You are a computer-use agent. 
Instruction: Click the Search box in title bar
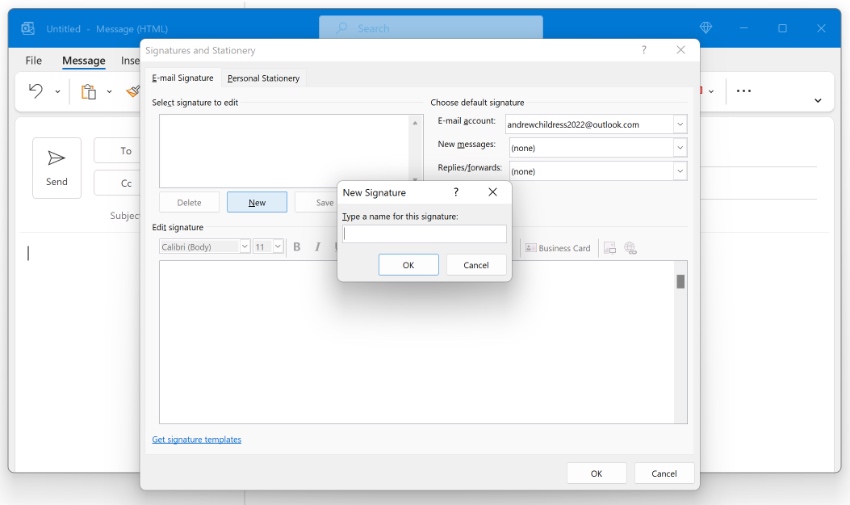click(x=430, y=28)
